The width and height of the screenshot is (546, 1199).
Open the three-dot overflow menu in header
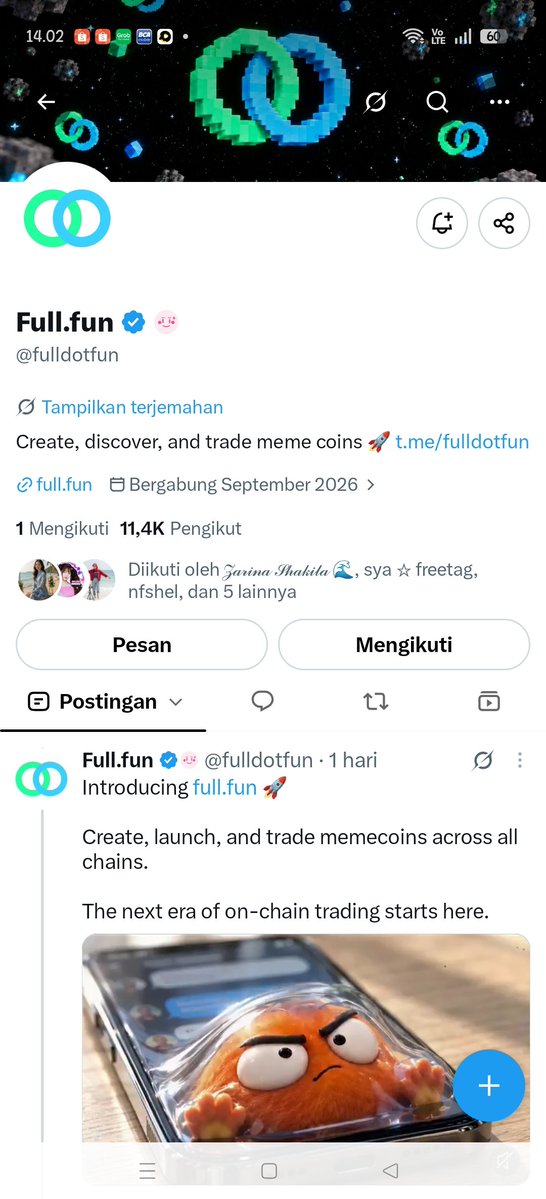pyautogui.click(x=499, y=102)
